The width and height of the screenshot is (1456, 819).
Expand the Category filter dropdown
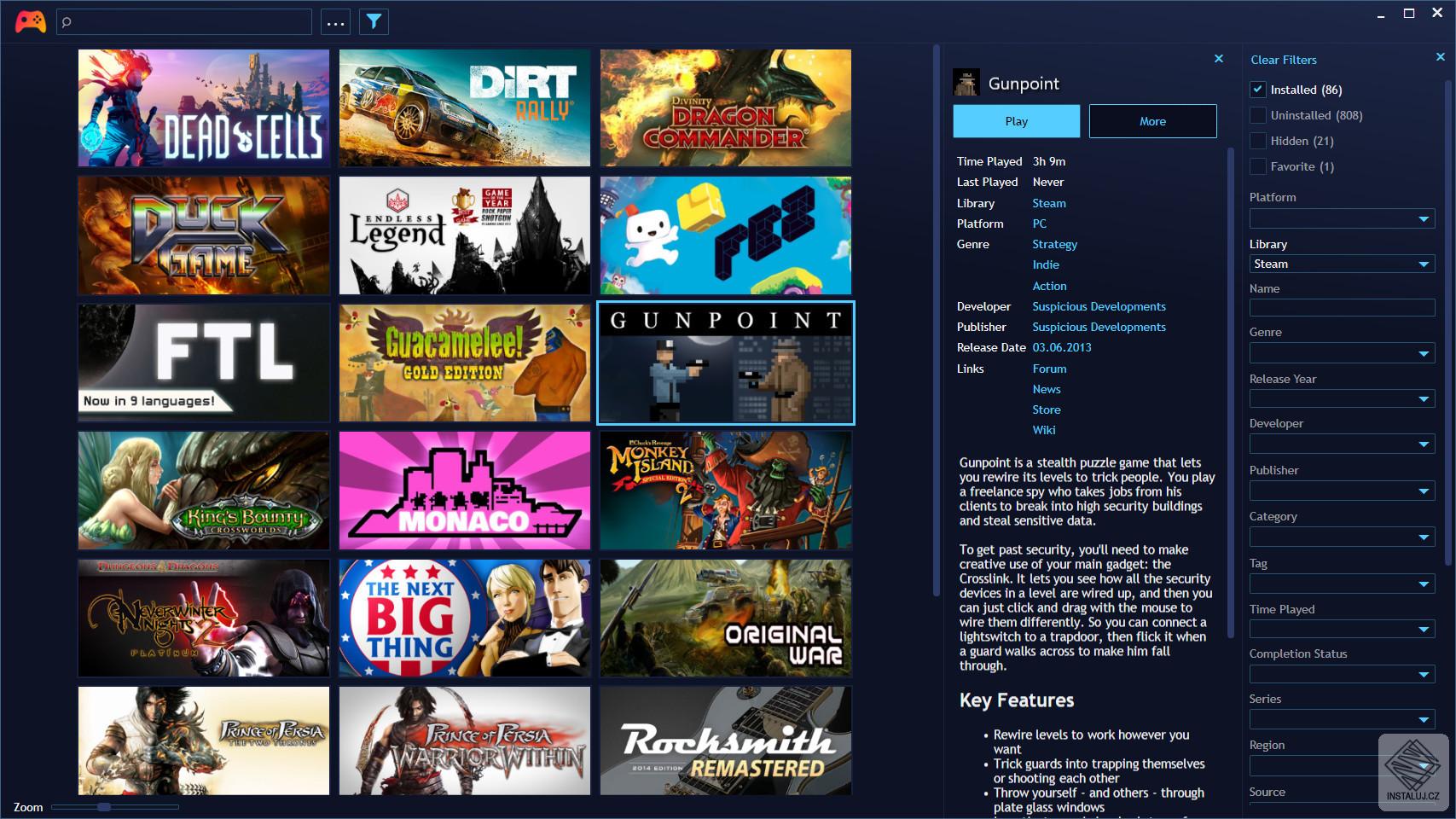click(x=1342, y=537)
